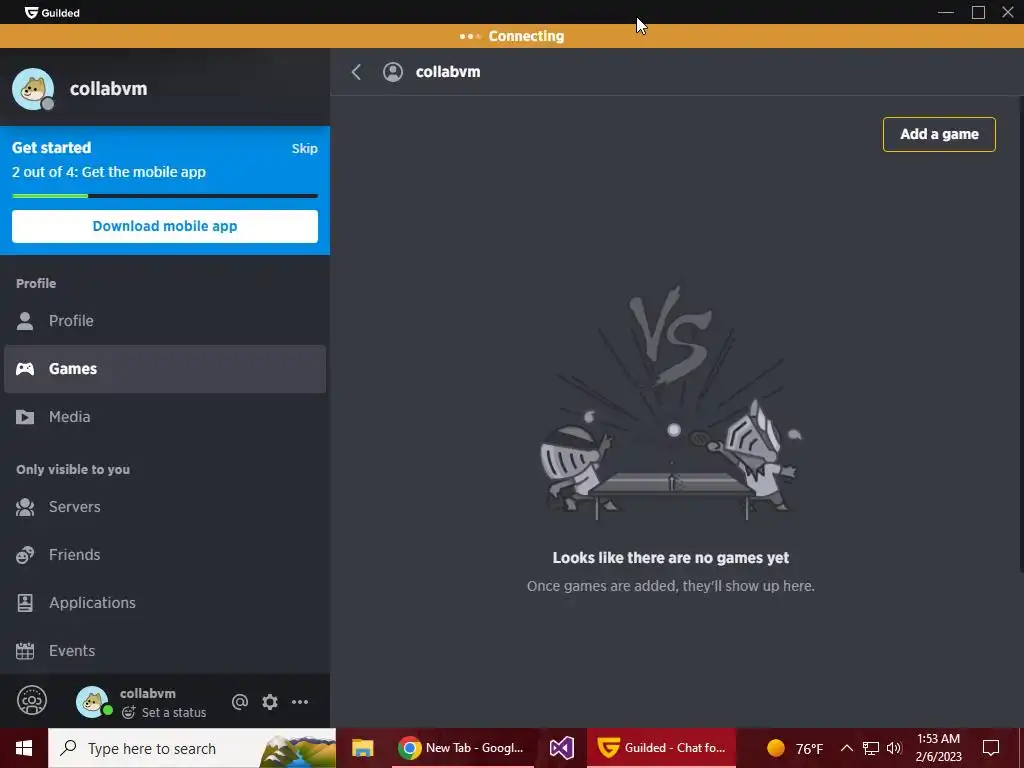Click the Connecting status banner

512,36
